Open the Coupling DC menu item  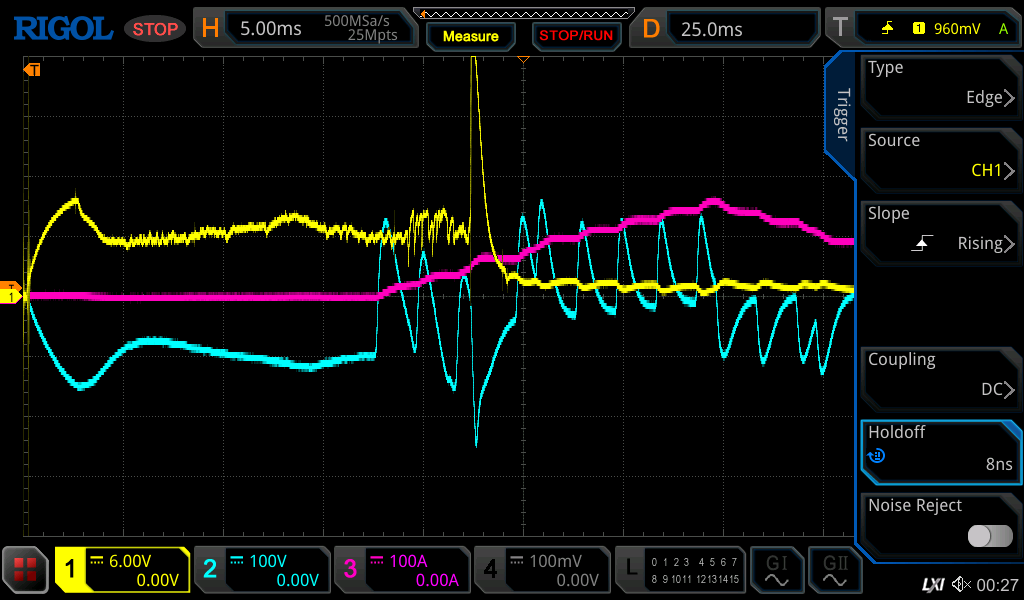[x=940, y=376]
